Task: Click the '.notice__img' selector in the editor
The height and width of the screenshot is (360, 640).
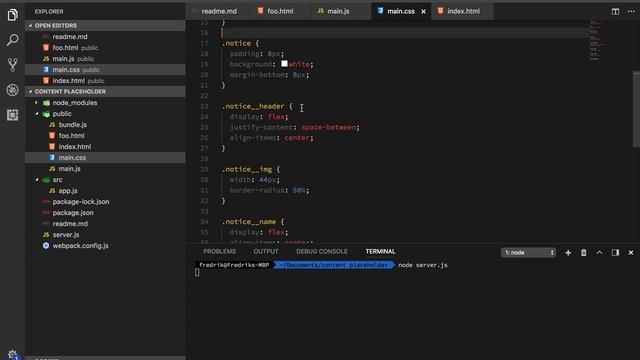Action: point(247,169)
